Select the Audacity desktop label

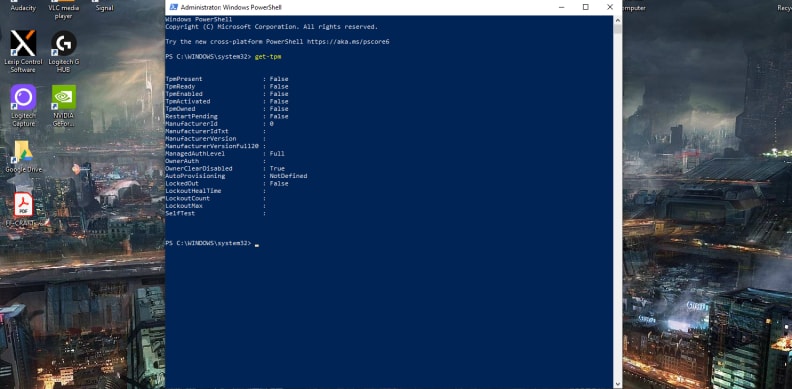tap(23, 8)
